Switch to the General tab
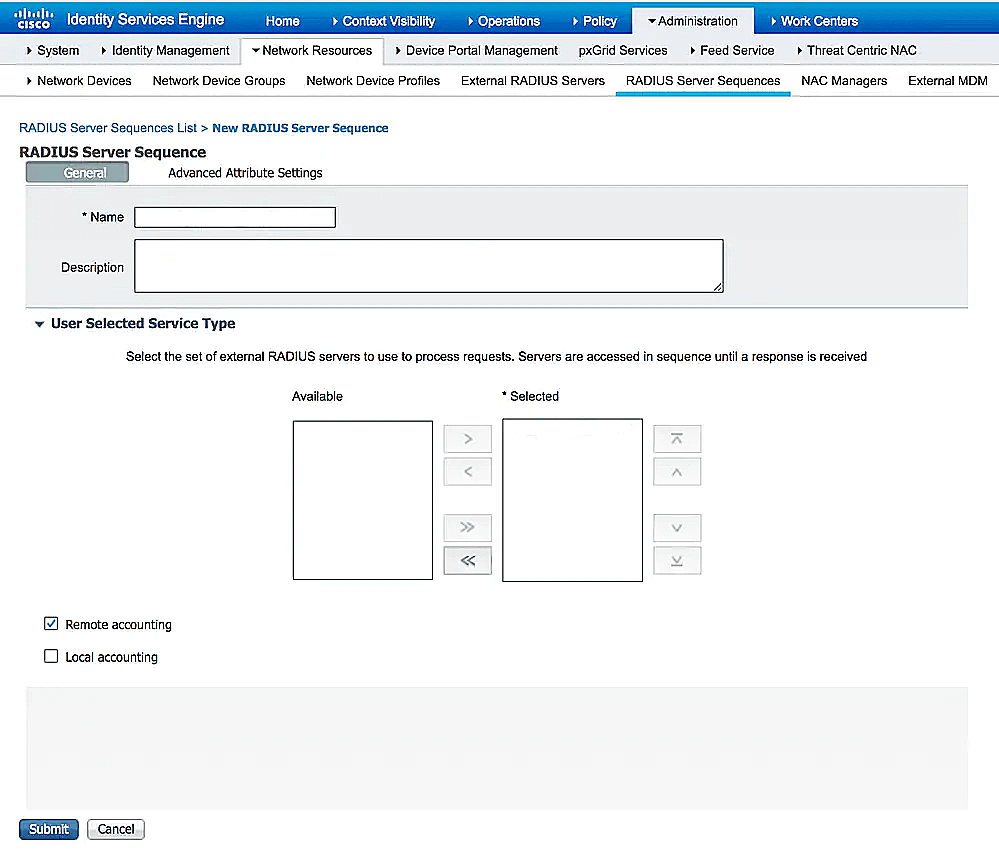Image resolution: width=999 pixels, height=850 pixels. pos(77,173)
